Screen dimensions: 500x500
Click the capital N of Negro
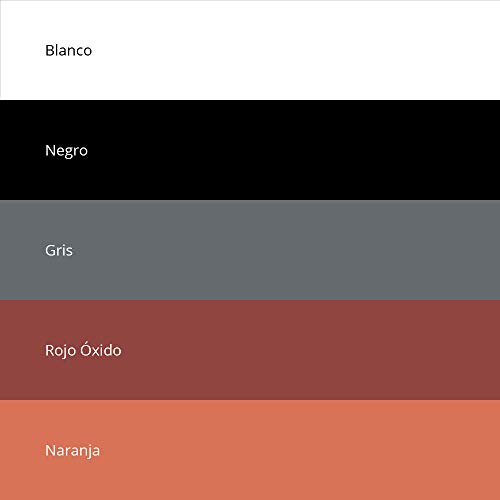(x=50, y=151)
